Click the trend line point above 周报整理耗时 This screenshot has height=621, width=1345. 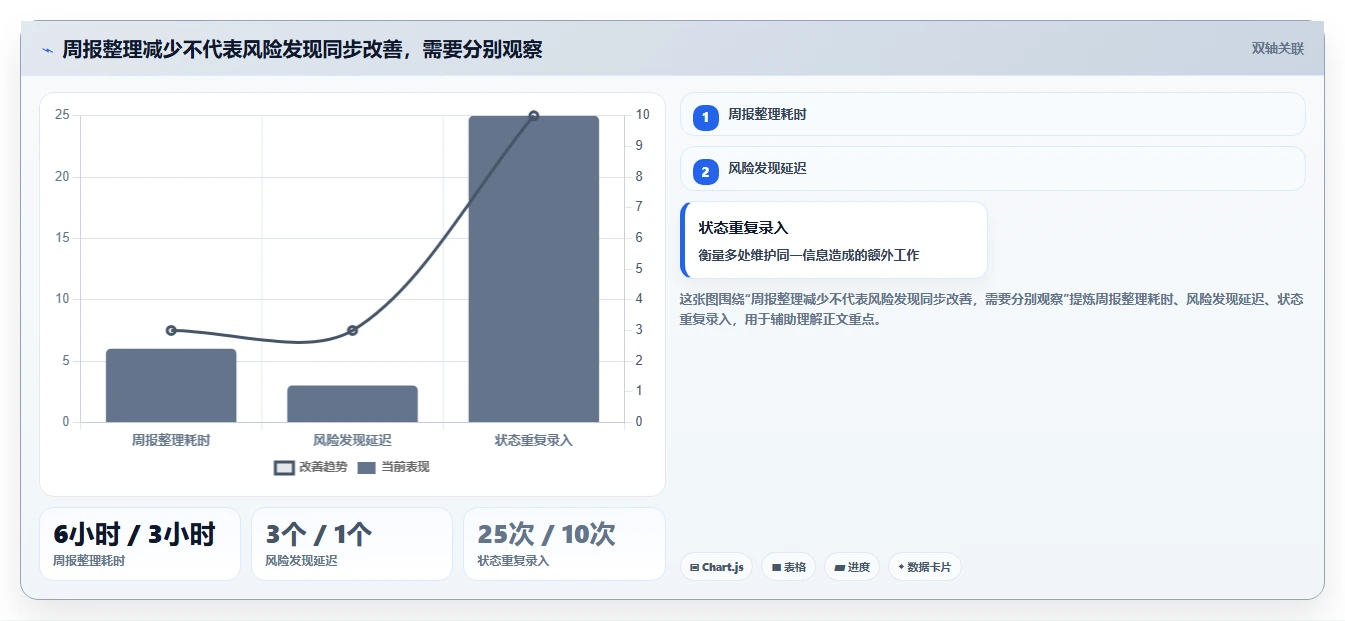pyautogui.click(x=171, y=330)
